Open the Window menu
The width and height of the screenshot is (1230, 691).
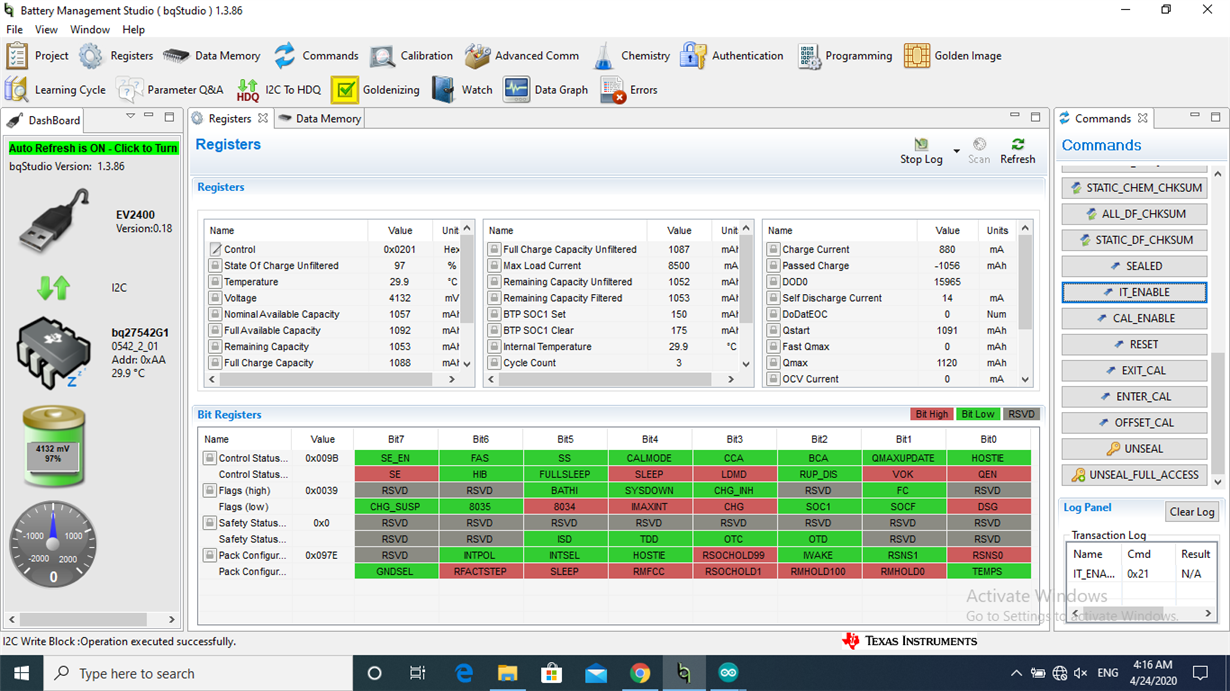pos(90,30)
